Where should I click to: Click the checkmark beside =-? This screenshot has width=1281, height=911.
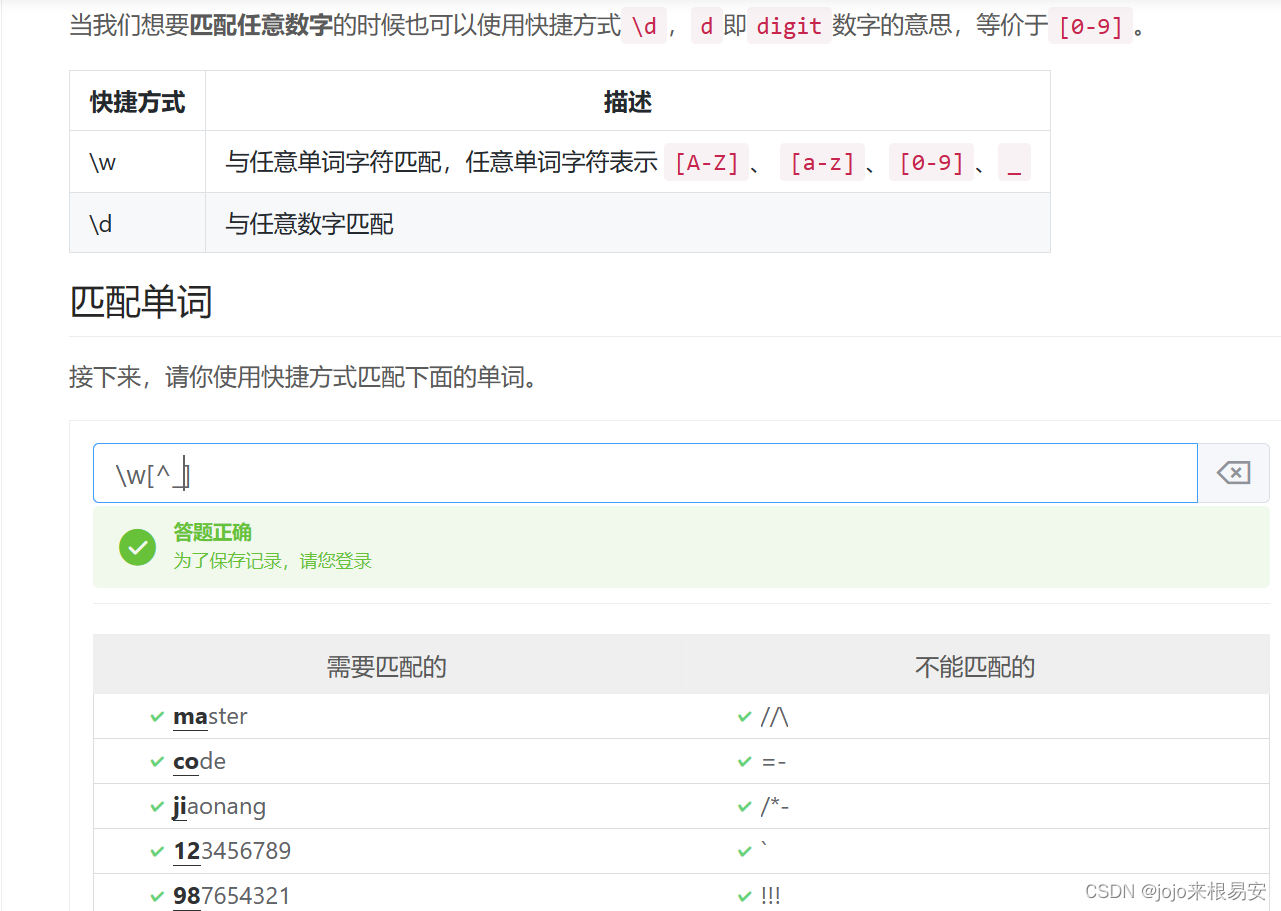744,762
